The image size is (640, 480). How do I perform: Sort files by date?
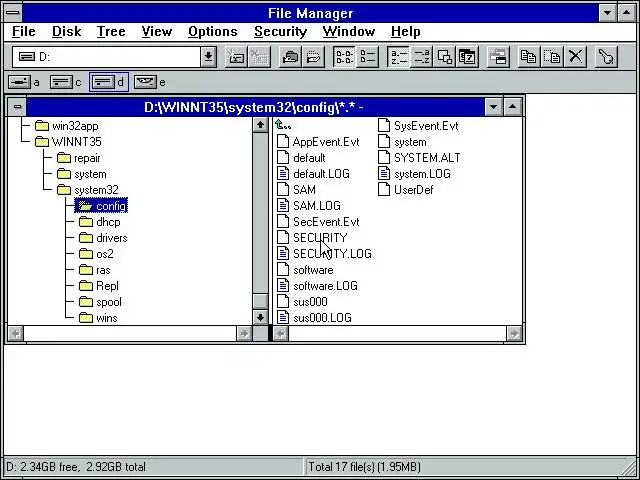[467, 57]
